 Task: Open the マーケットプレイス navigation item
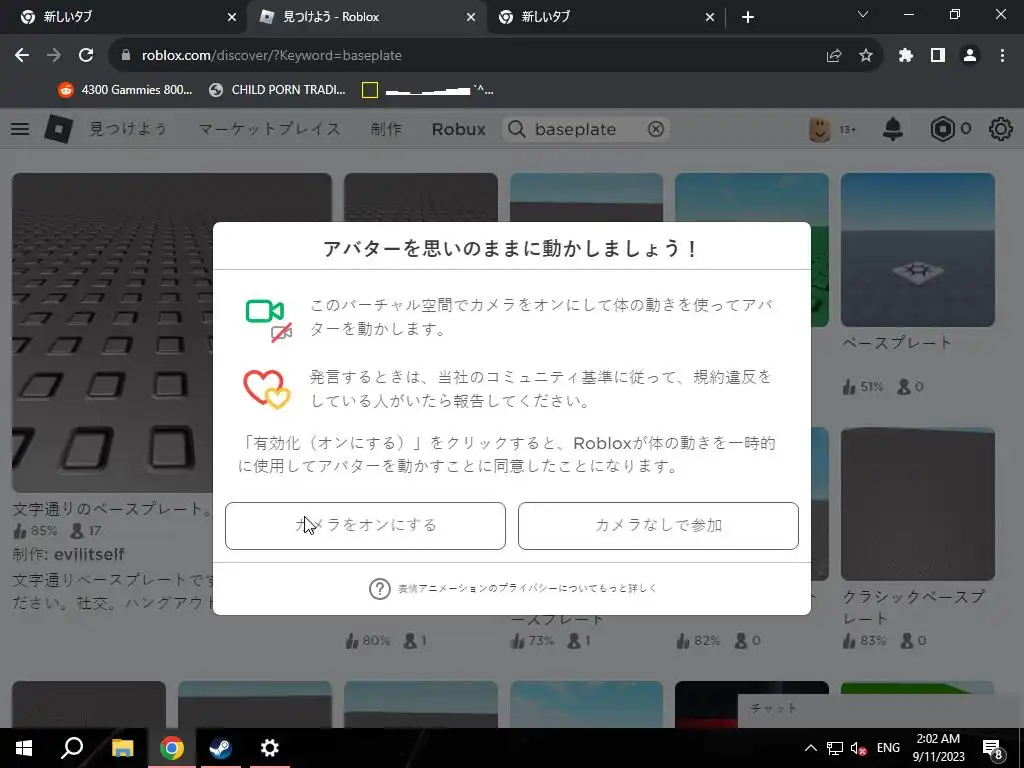[x=270, y=129]
